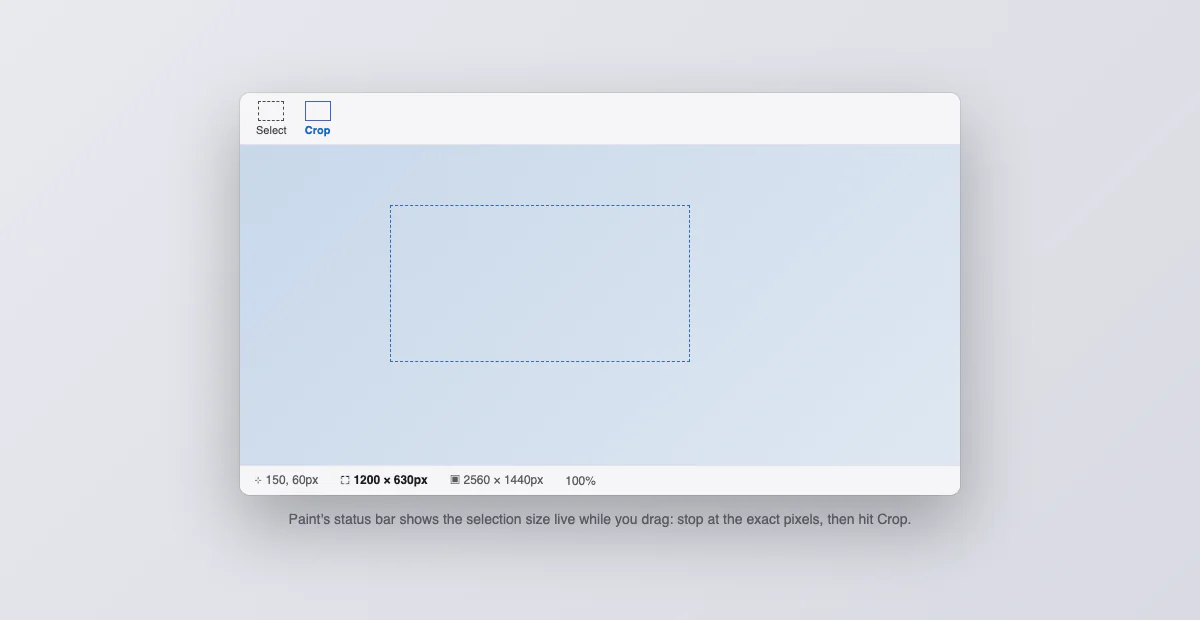Click the selection size icon in status bar
Image resolution: width=1200 pixels, height=620 pixels.
click(x=345, y=480)
